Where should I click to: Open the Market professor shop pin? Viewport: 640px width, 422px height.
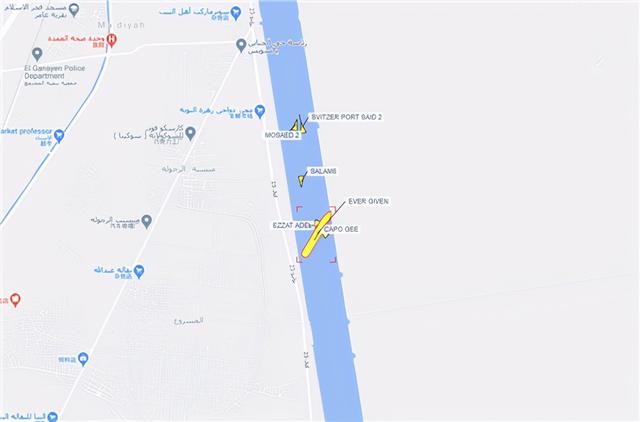click(59, 136)
